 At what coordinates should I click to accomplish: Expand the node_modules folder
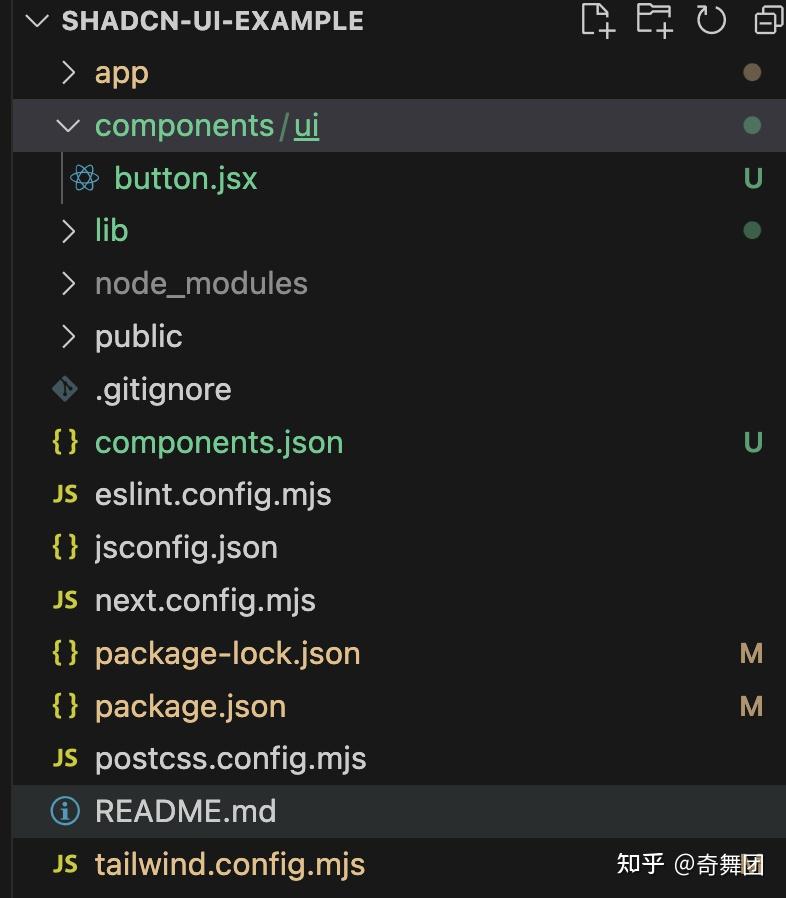[x=200, y=284]
